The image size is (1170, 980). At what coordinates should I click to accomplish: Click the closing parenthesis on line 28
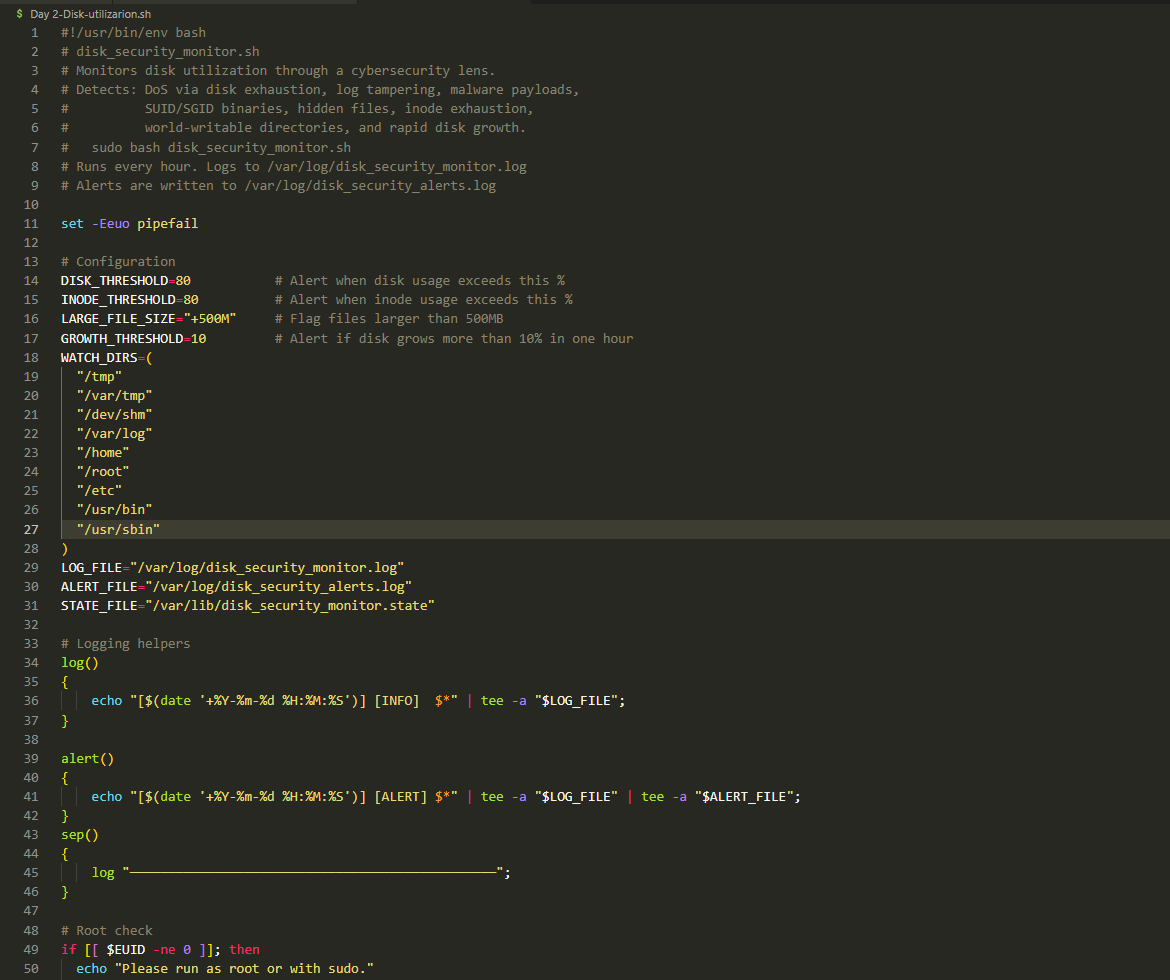click(x=65, y=549)
